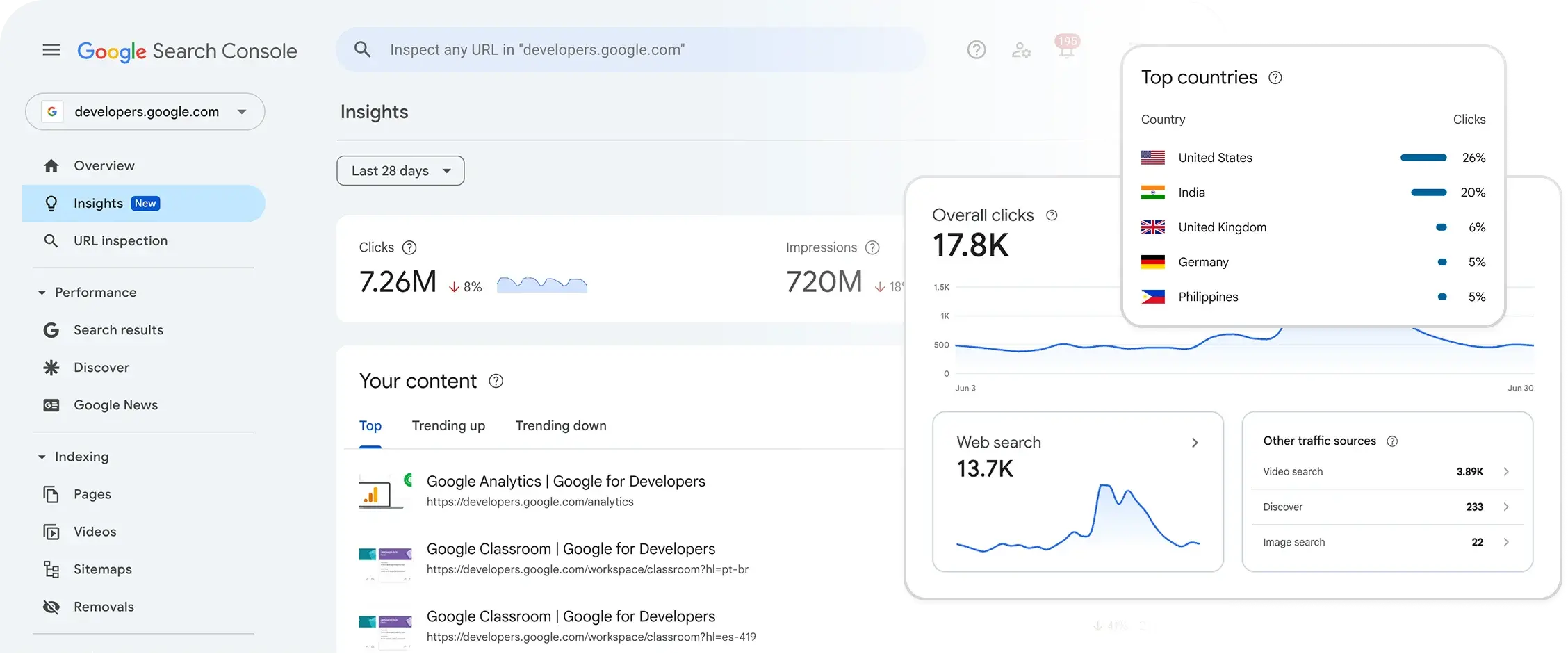Open Discover traffic source row chevron
The image size is (1568, 654).
pos(1505,507)
